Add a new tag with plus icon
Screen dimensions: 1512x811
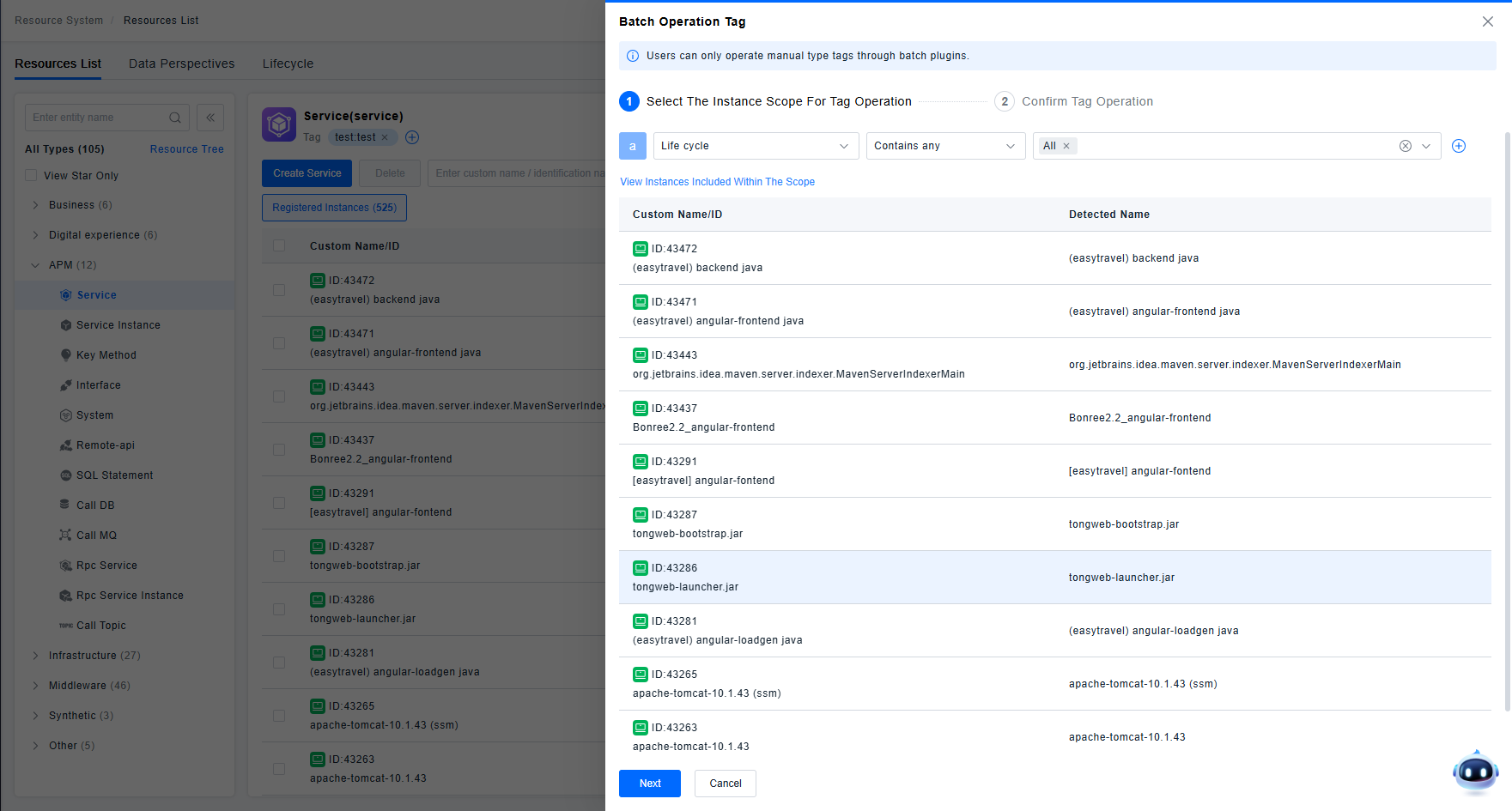pos(412,137)
